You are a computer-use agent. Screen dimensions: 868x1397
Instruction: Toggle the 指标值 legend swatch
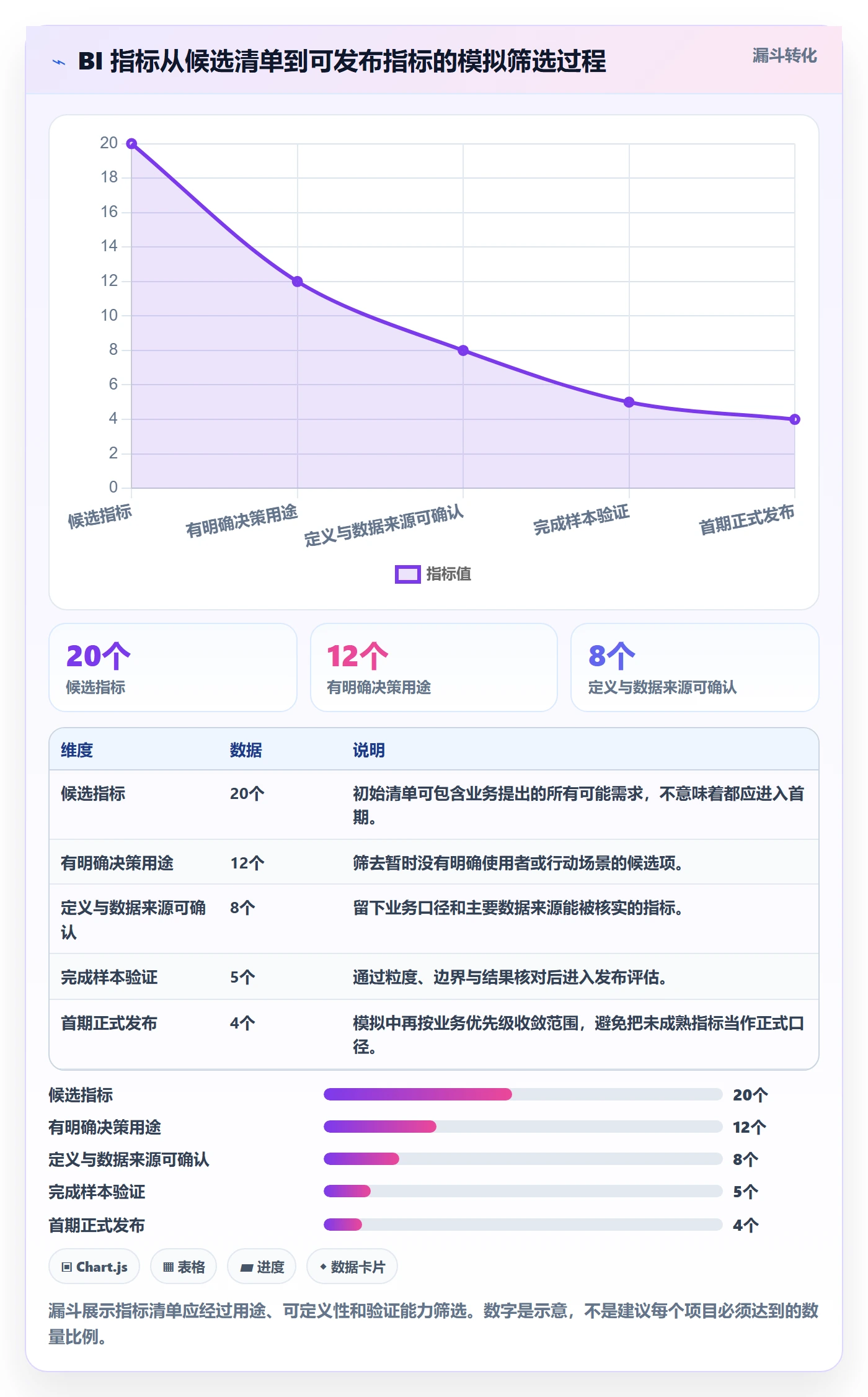pyautogui.click(x=407, y=574)
